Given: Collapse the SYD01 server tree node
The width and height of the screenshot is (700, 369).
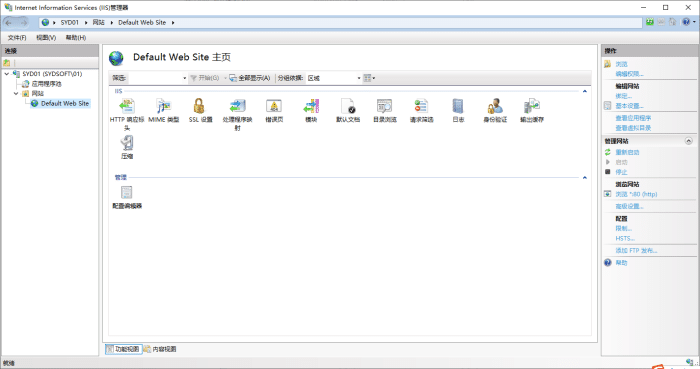Looking at the screenshot, I should click(7, 74).
